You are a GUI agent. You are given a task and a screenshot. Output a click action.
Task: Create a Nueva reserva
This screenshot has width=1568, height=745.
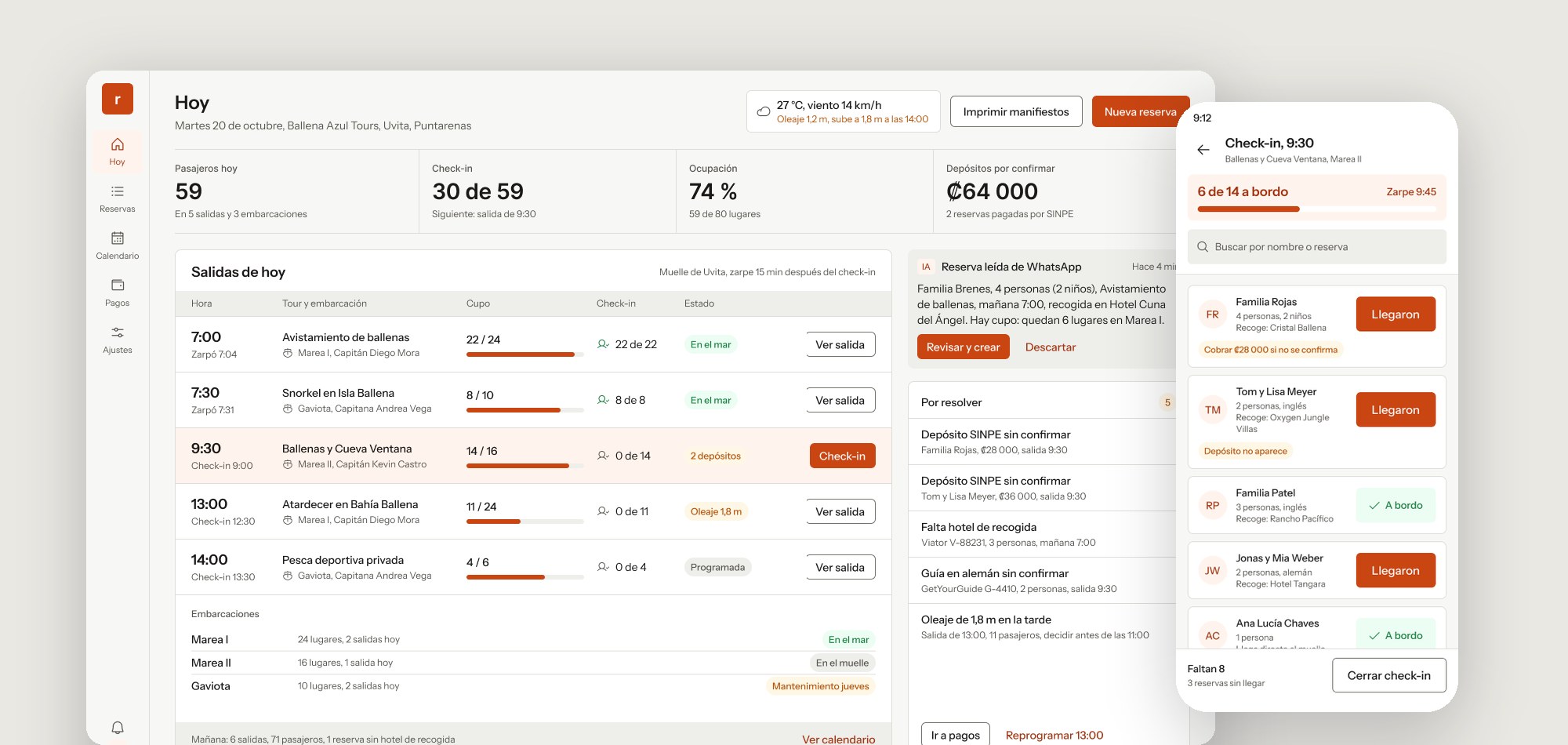(1141, 111)
